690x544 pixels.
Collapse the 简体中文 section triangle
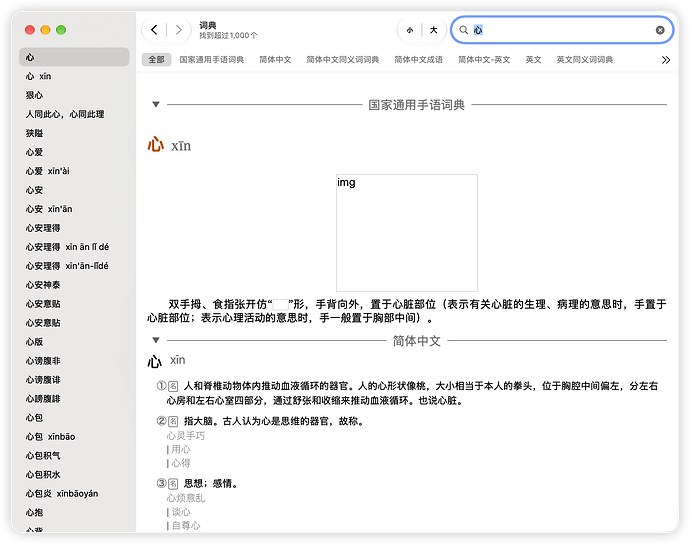tap(155, 340)
